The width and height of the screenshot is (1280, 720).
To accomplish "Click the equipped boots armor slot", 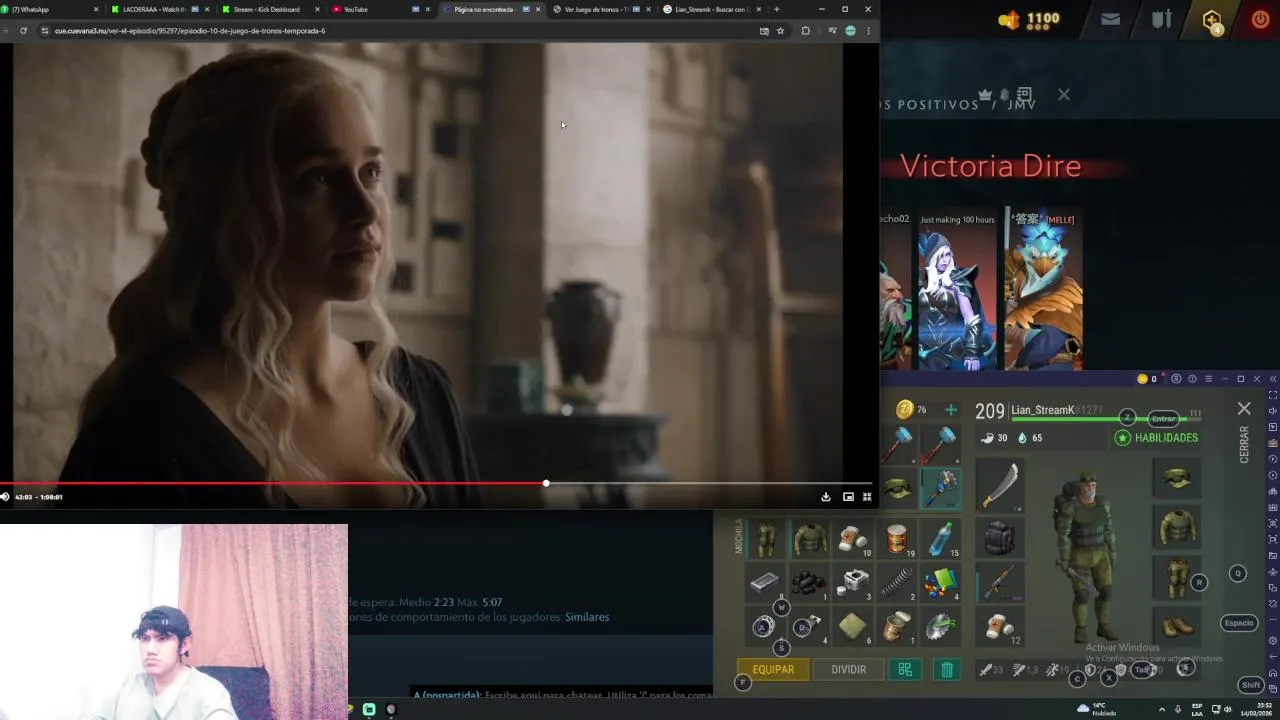I will [x=1177, y=626].
